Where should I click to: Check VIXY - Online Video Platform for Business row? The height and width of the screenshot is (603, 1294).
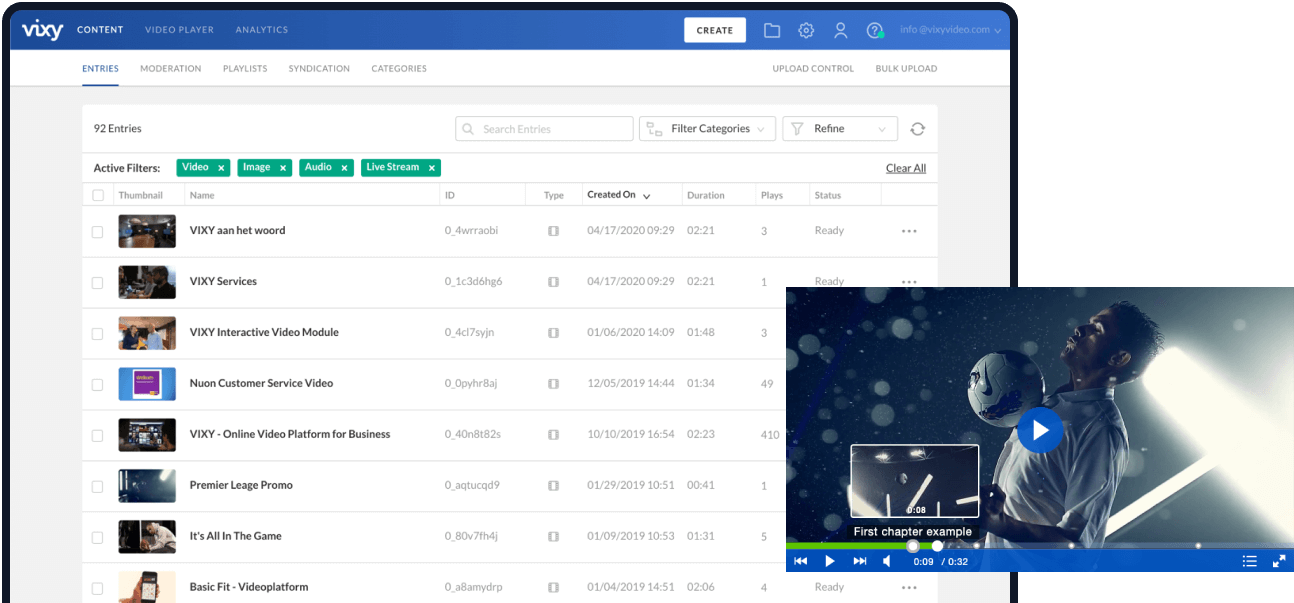tap(98, 436)
